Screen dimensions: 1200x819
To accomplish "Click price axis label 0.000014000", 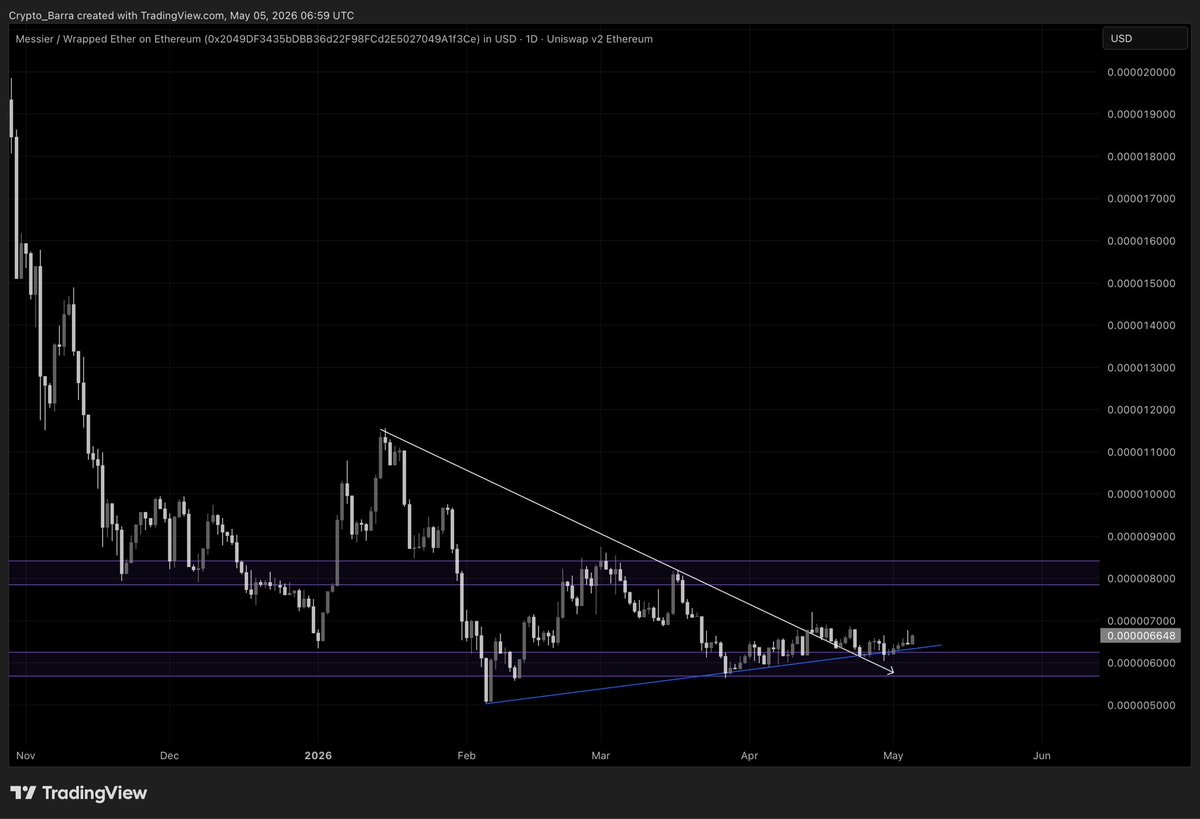I will click(x=1143, y=326).
